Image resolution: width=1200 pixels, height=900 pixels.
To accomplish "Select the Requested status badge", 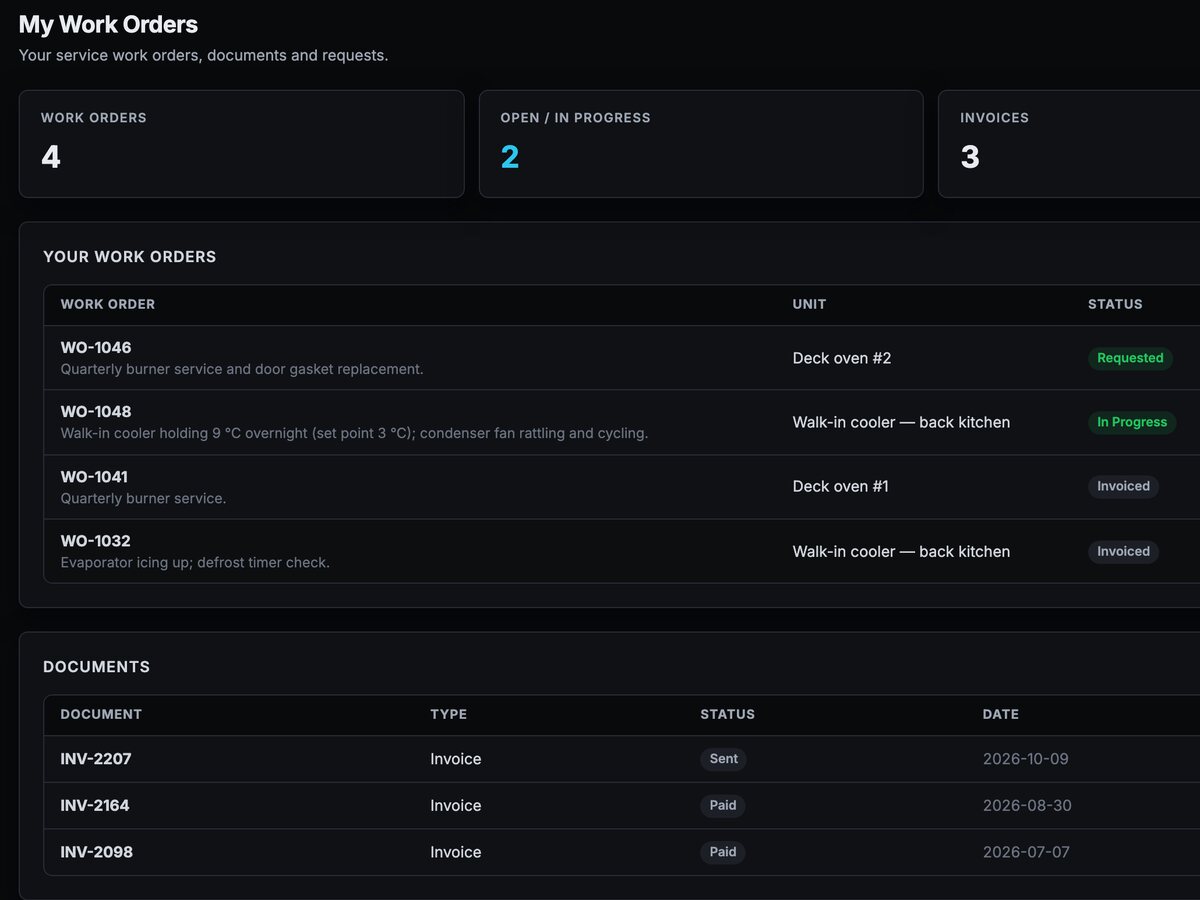I will [x=1130, y=358].
